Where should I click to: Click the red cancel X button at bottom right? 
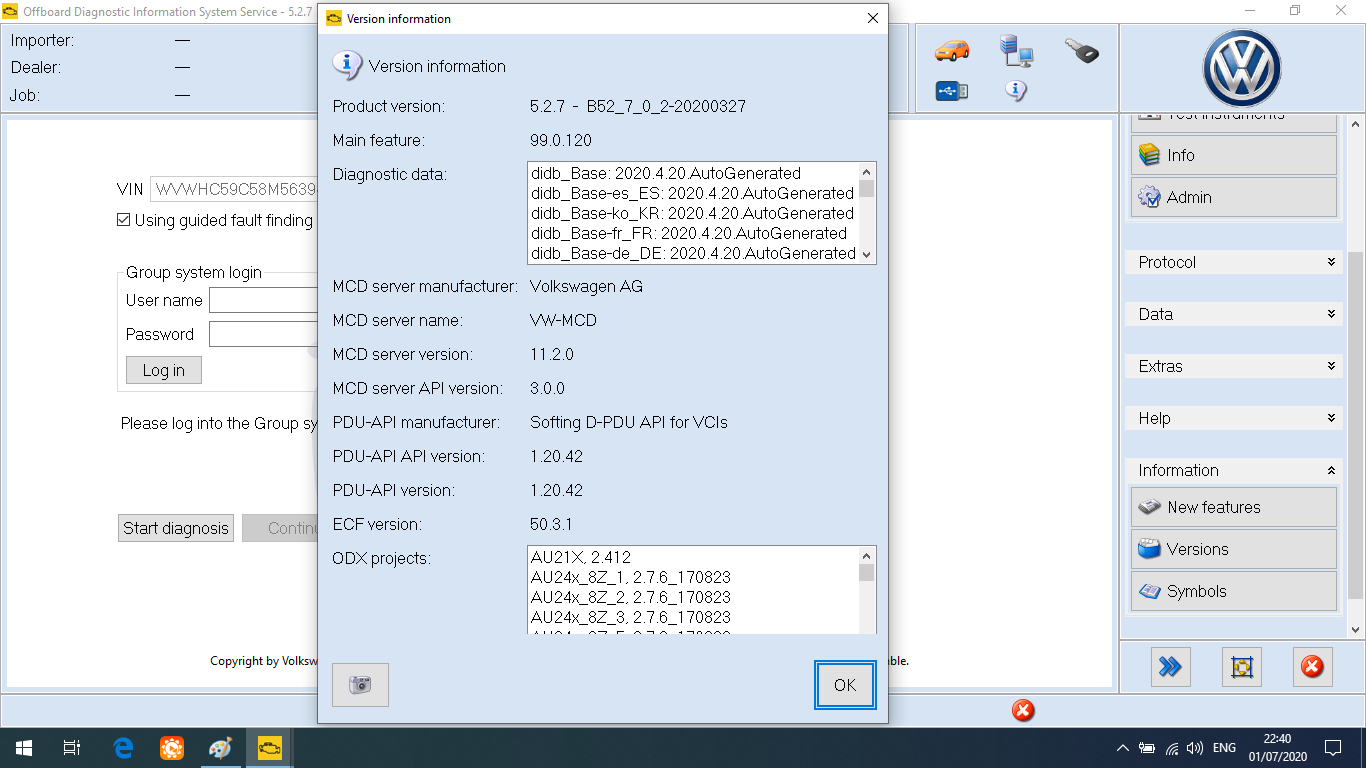click(1313, 667)
